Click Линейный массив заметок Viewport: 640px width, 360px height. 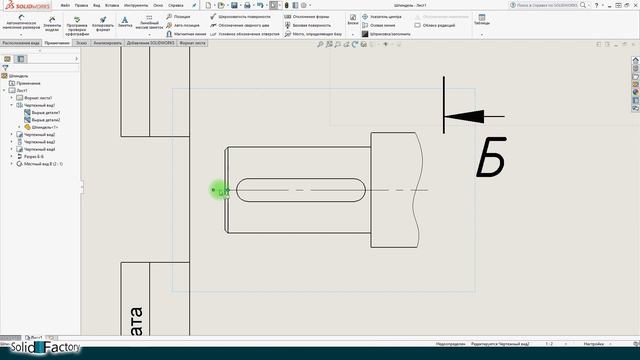149,23
